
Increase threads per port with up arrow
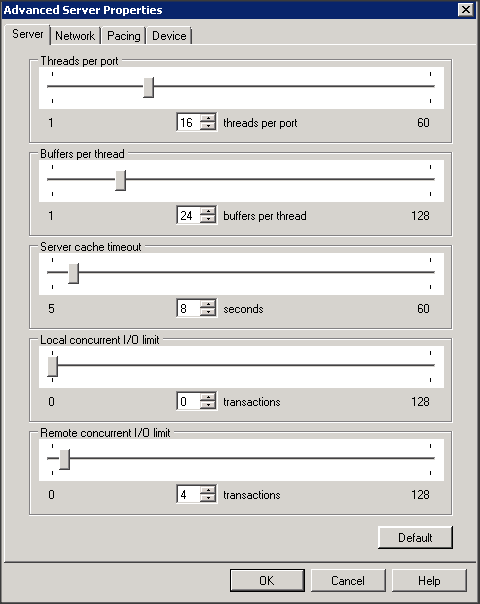pyautogui.click(x=208, y=118)
